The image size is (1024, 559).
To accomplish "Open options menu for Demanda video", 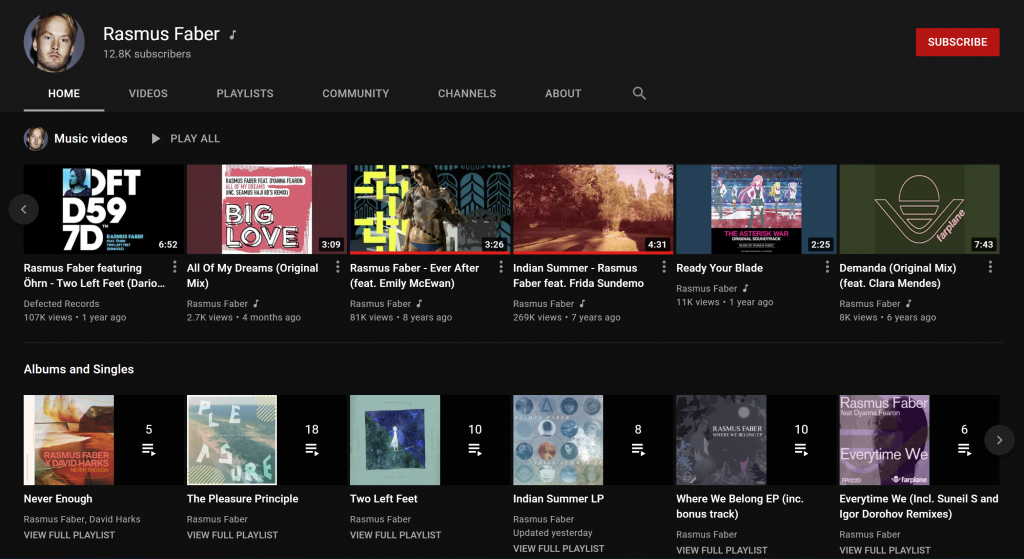I will click(x=990, y=267).
